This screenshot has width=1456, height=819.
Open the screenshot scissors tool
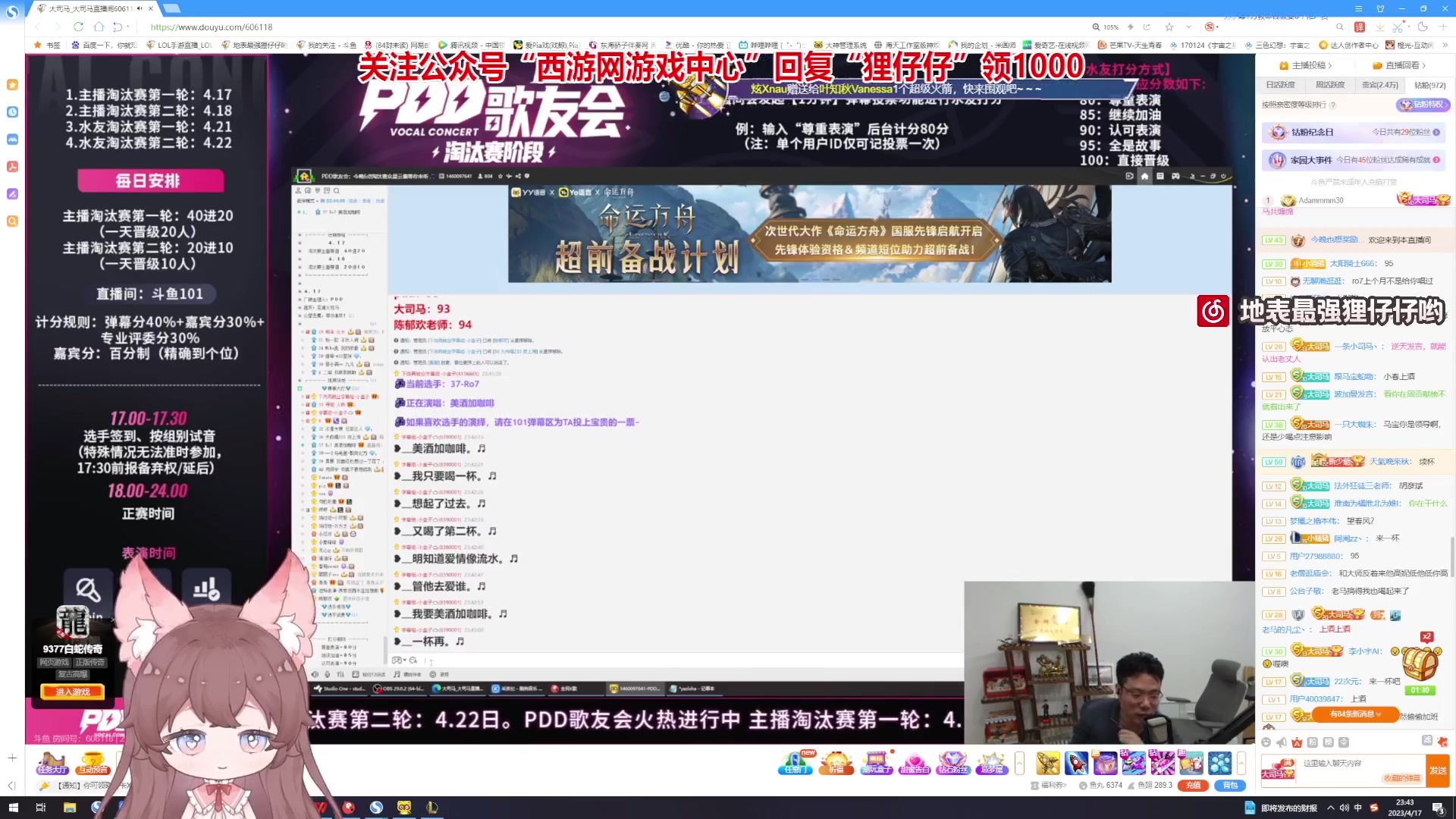pyautogui.click(x=1398, y=27)
